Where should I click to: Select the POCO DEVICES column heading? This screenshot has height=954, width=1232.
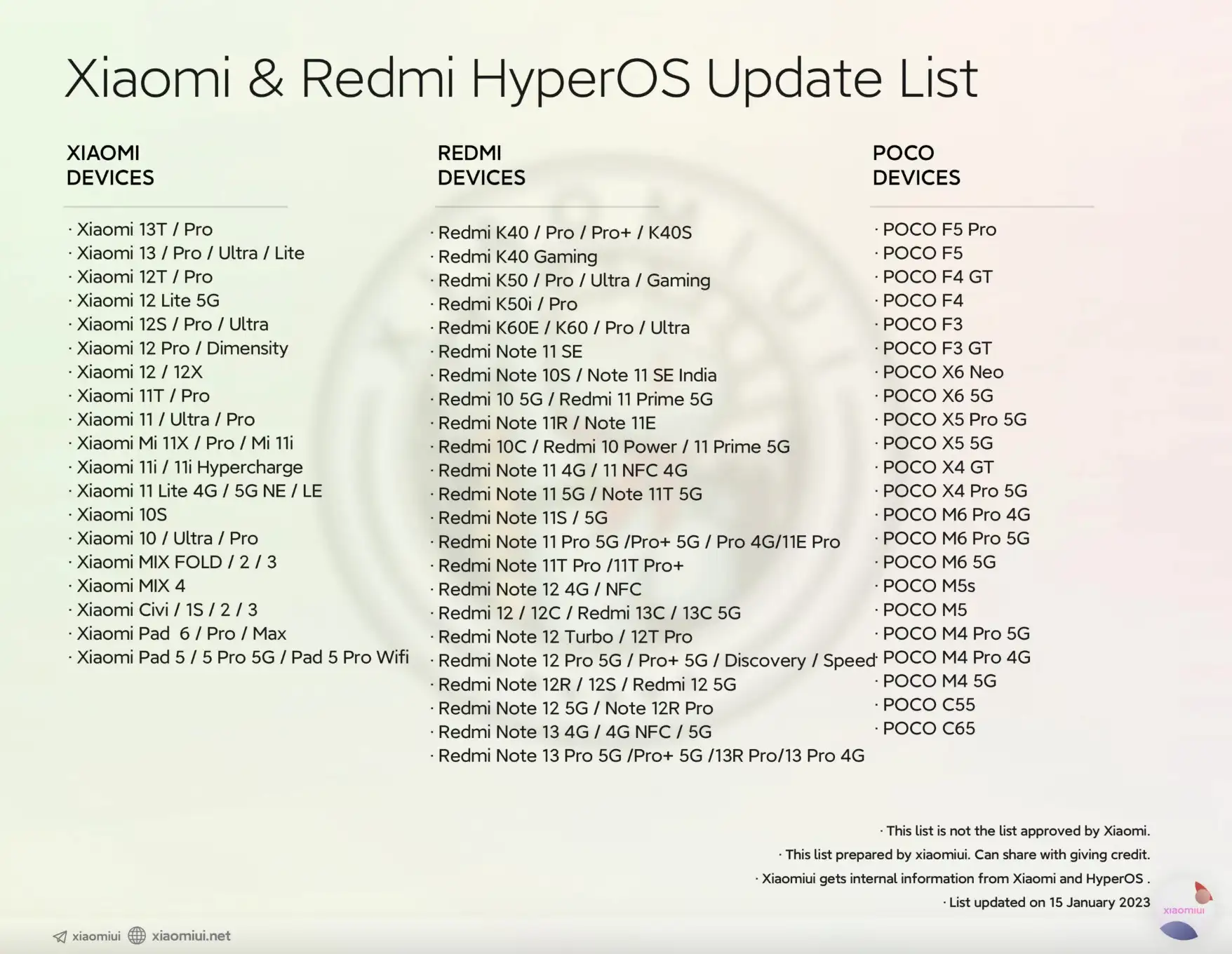(916, 165)
